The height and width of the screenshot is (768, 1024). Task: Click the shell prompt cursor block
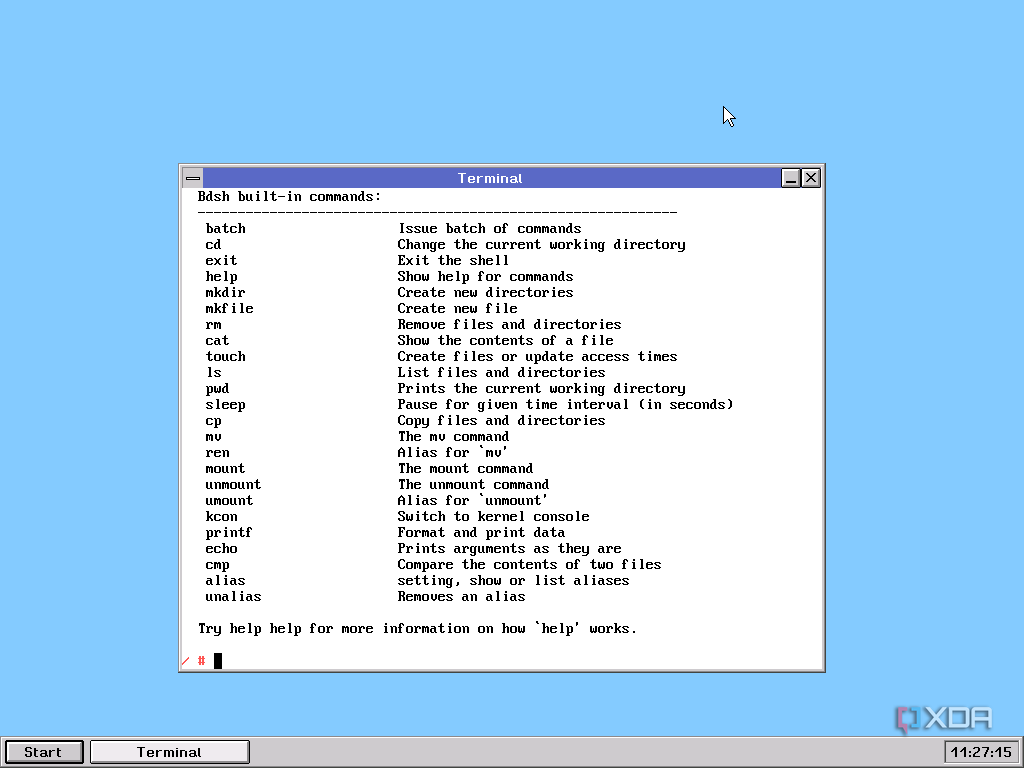[218, 661]
